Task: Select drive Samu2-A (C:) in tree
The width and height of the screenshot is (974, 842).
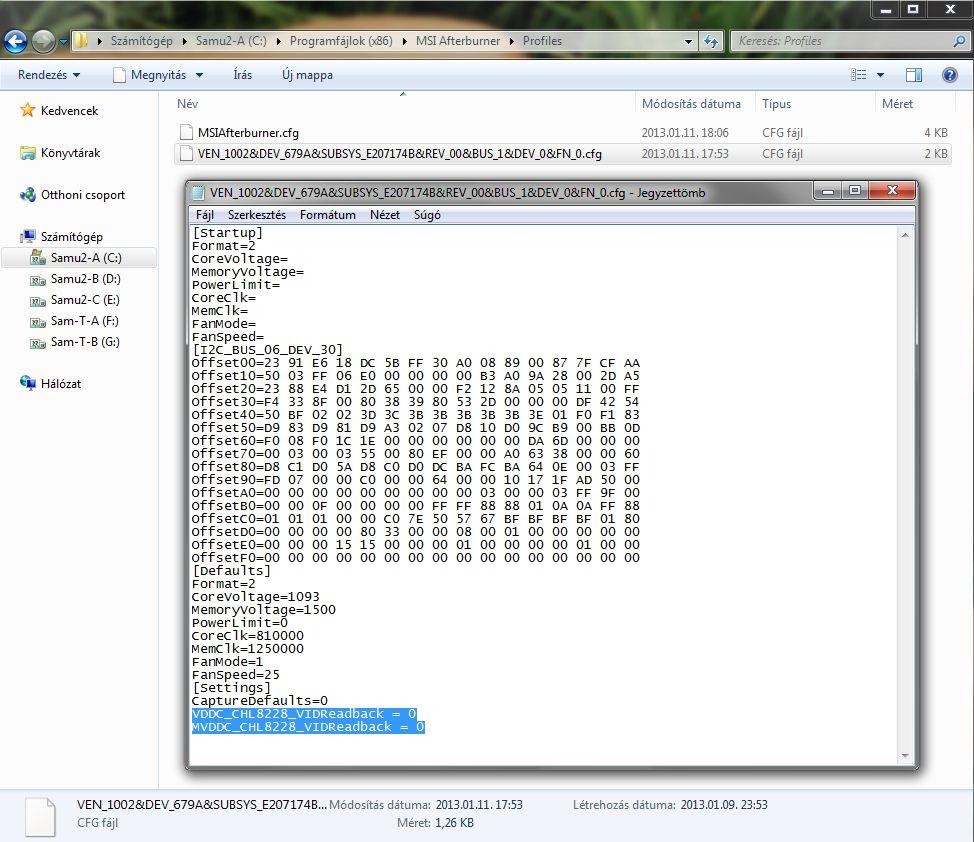Action: point(86,258)
